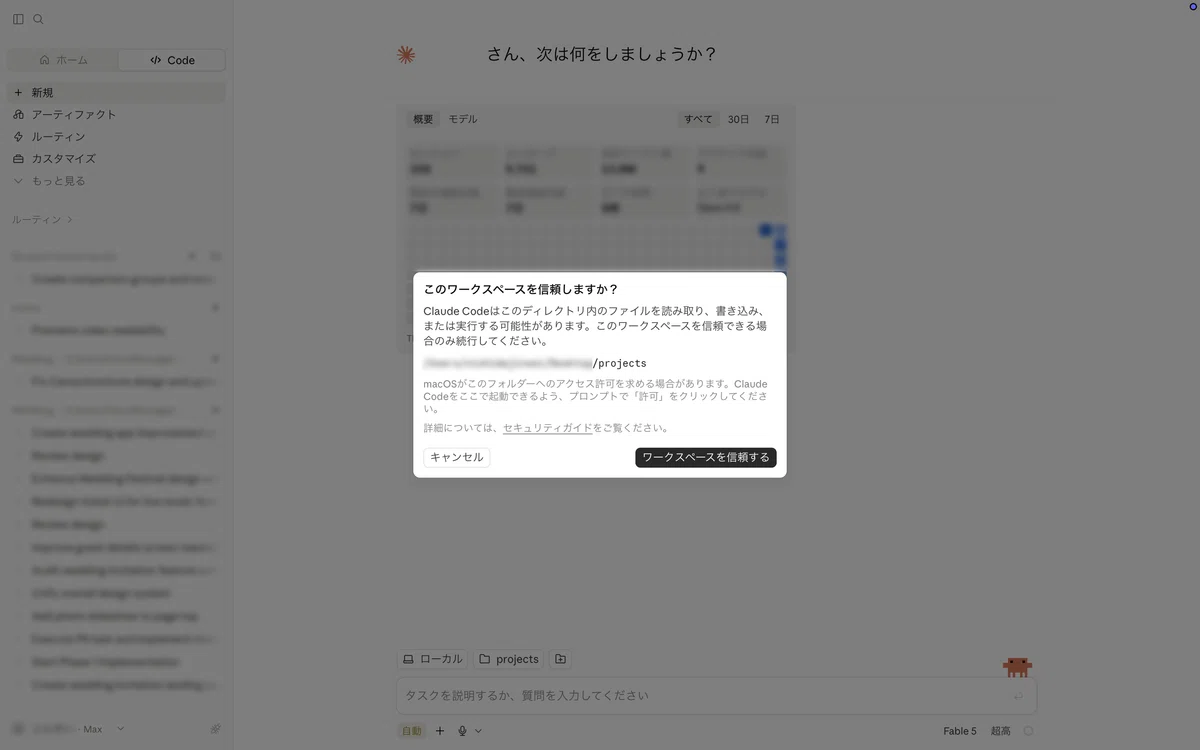Open the ルーティン item with bolt icon
Screen dimensions: 1200x750
point(116,136)
